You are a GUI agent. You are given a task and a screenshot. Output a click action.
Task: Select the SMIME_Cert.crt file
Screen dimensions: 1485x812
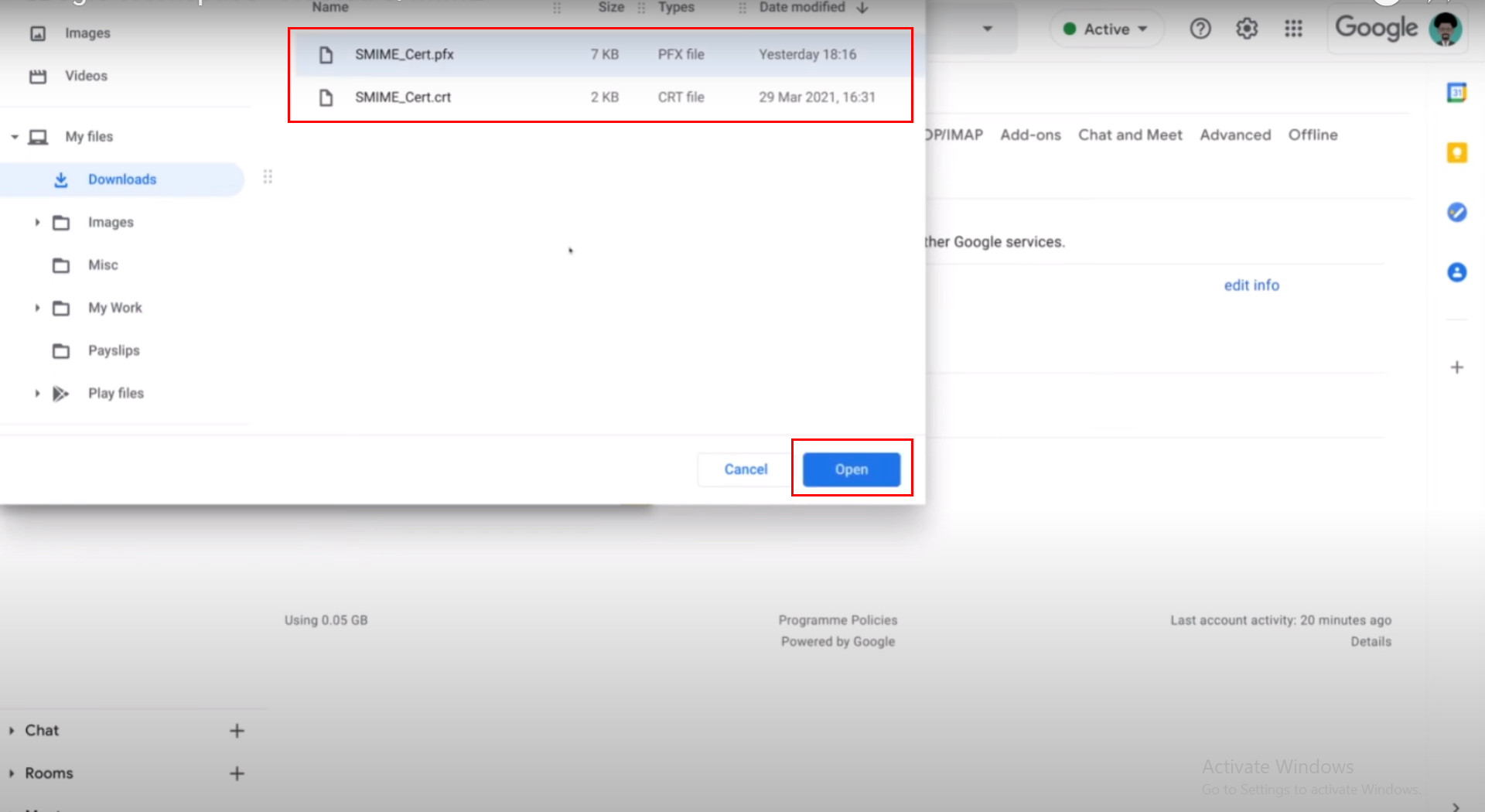tap(403, 97)
